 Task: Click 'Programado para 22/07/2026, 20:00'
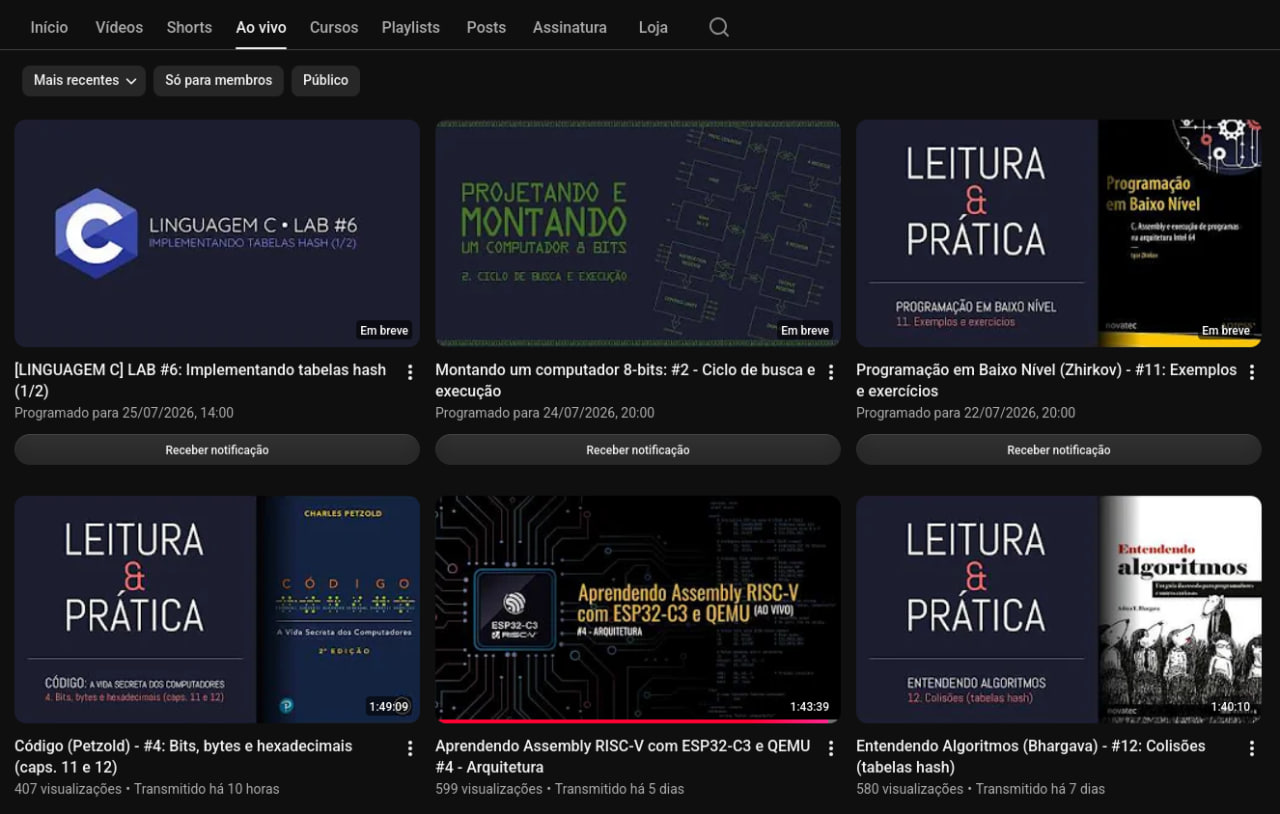tap(966, 413)
